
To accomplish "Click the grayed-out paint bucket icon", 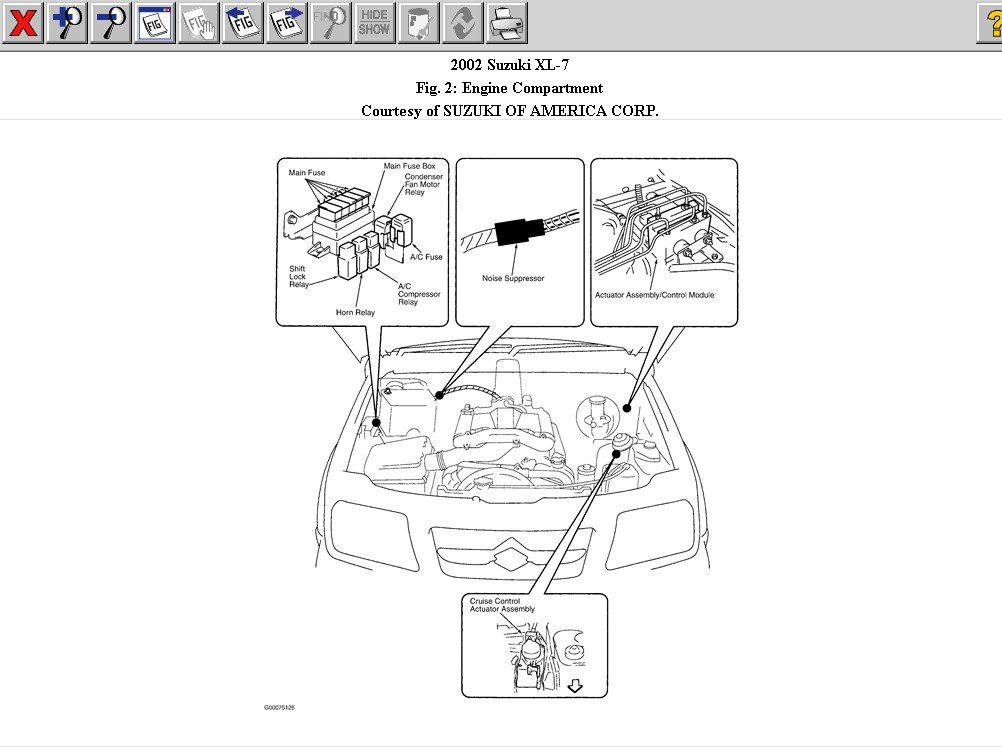I will tap(419, 23).
